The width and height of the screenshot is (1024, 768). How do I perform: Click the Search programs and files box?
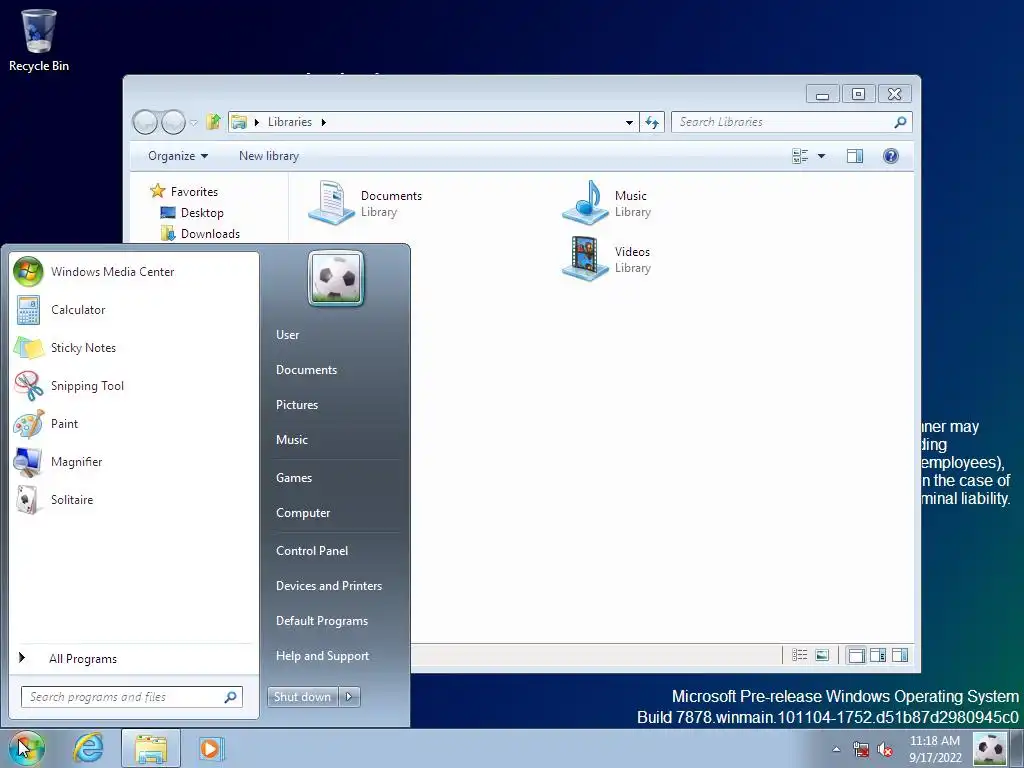point(132,697)
